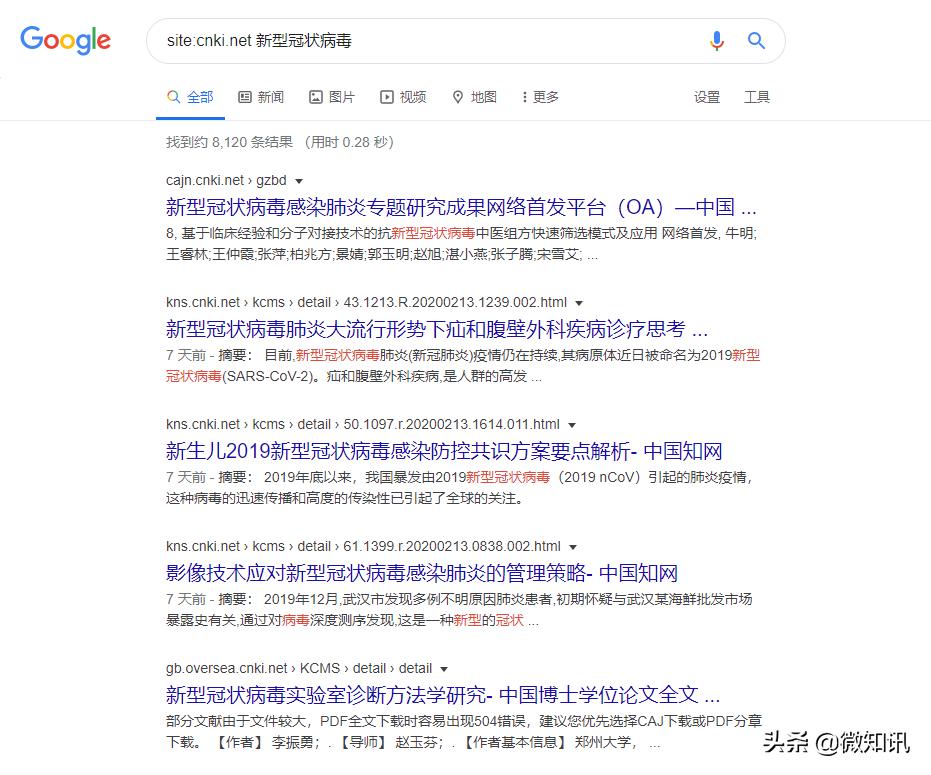Open Google search 设置 (Settings)
931x775 pixels.
[706, 97]
